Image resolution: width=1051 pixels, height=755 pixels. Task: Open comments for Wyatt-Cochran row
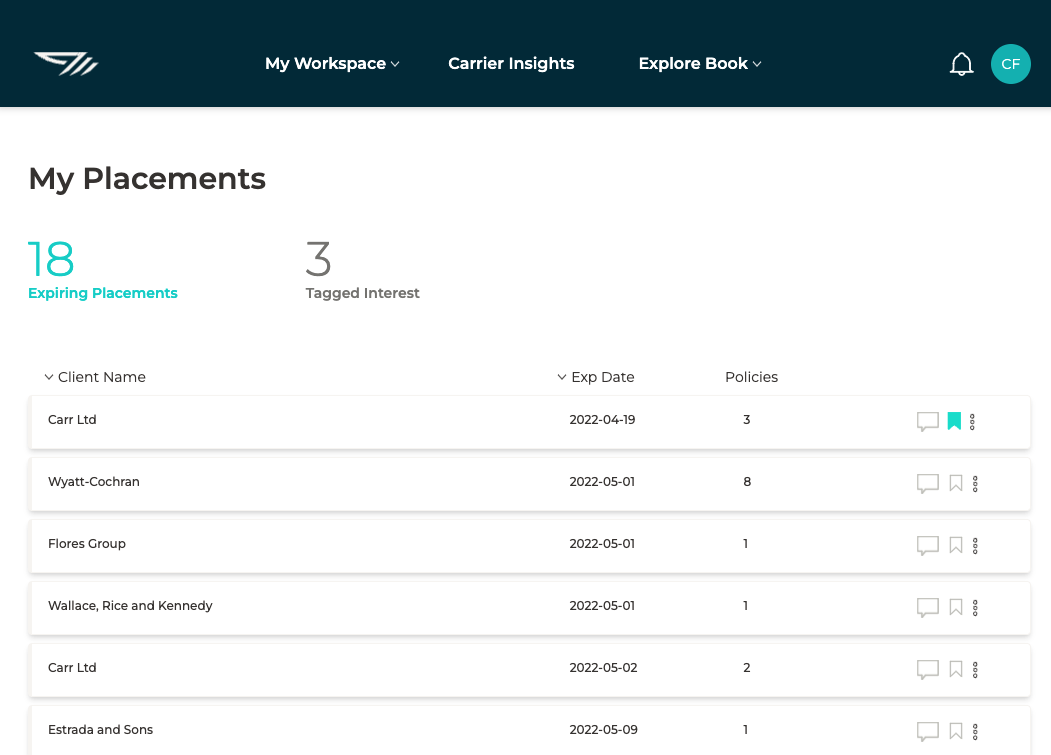coord(927,484)
